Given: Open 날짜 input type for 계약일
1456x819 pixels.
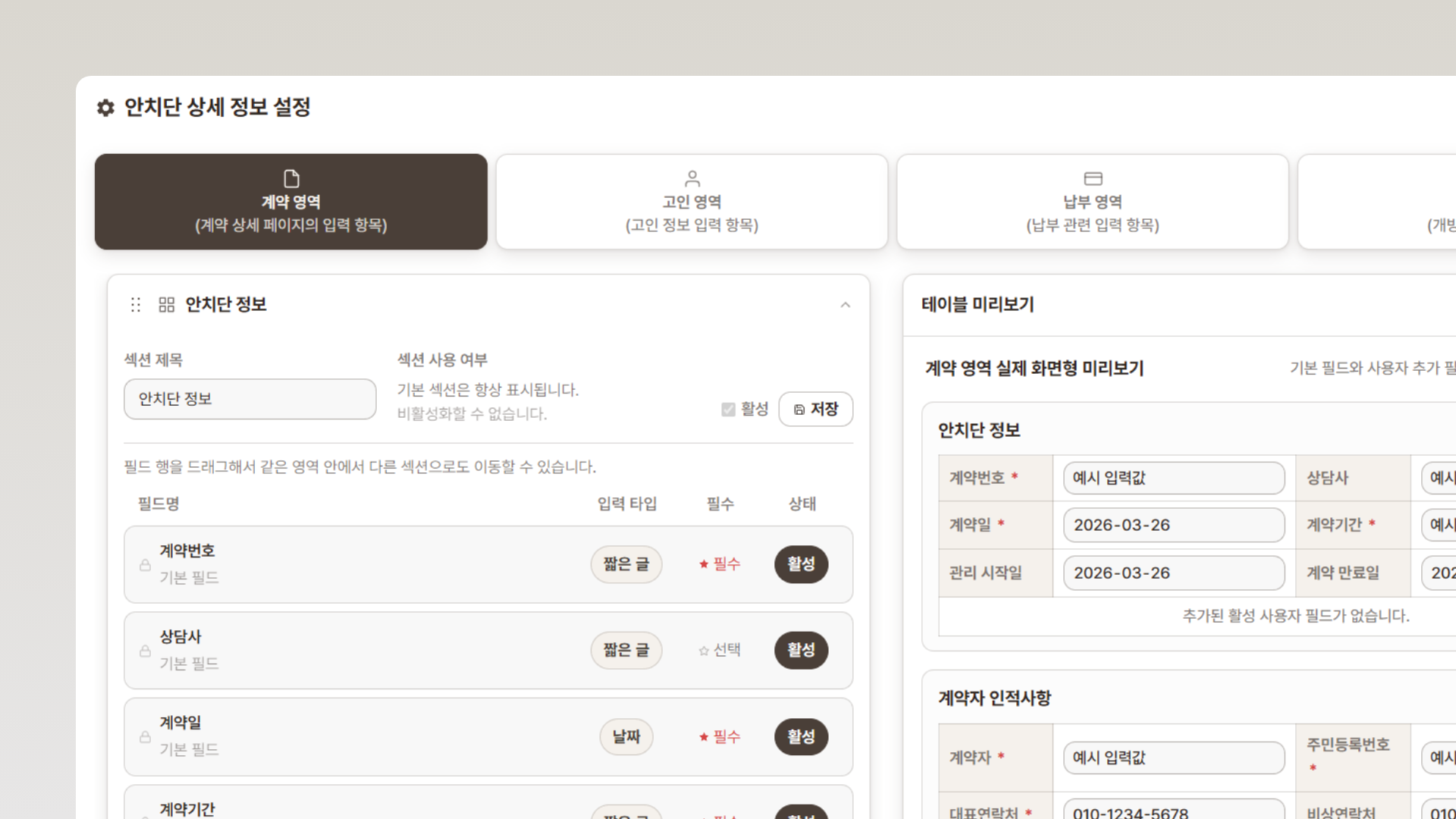Looking at the screenshot, I should 626,736.
